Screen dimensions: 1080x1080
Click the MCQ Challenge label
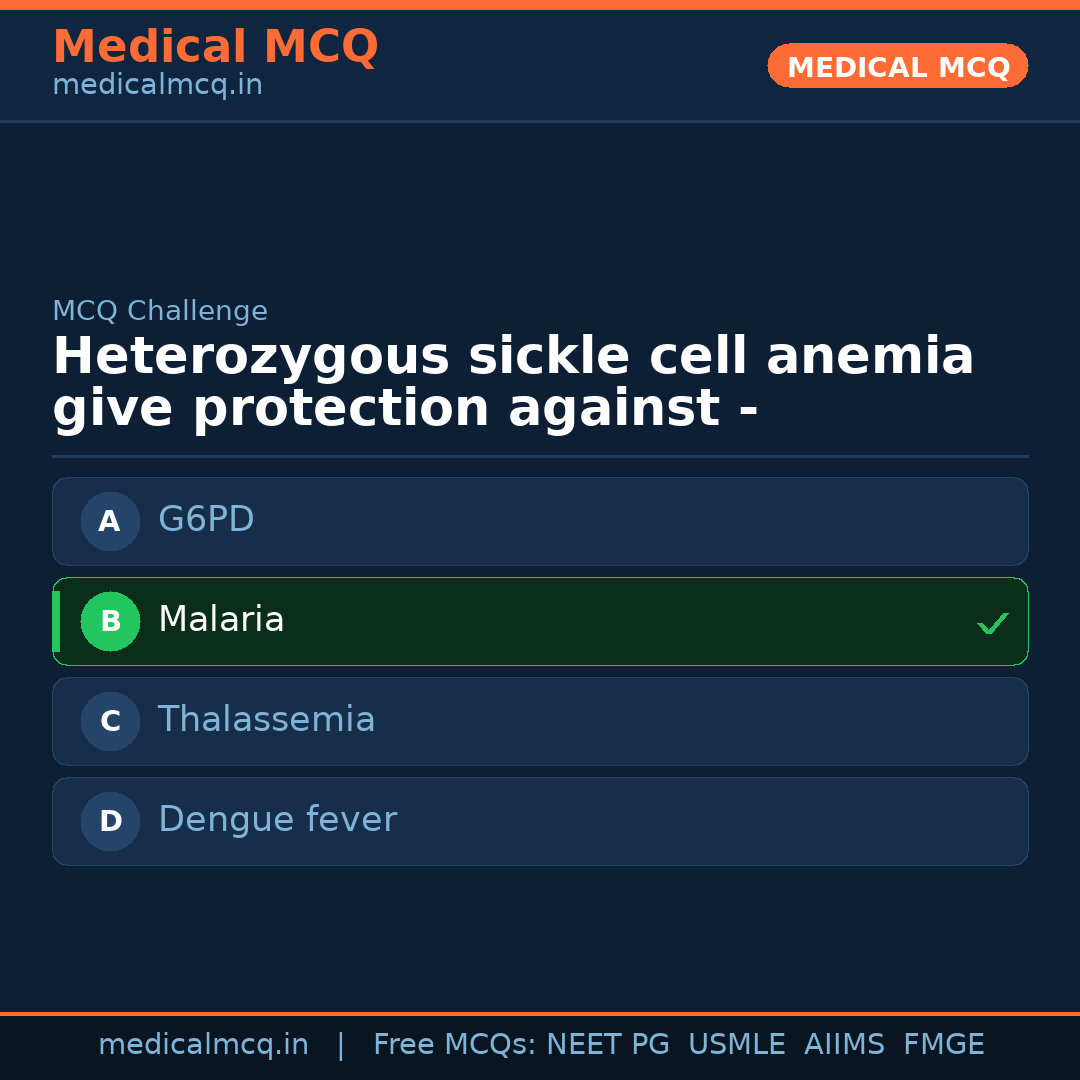pyautogui.click(x=160, y=311)
